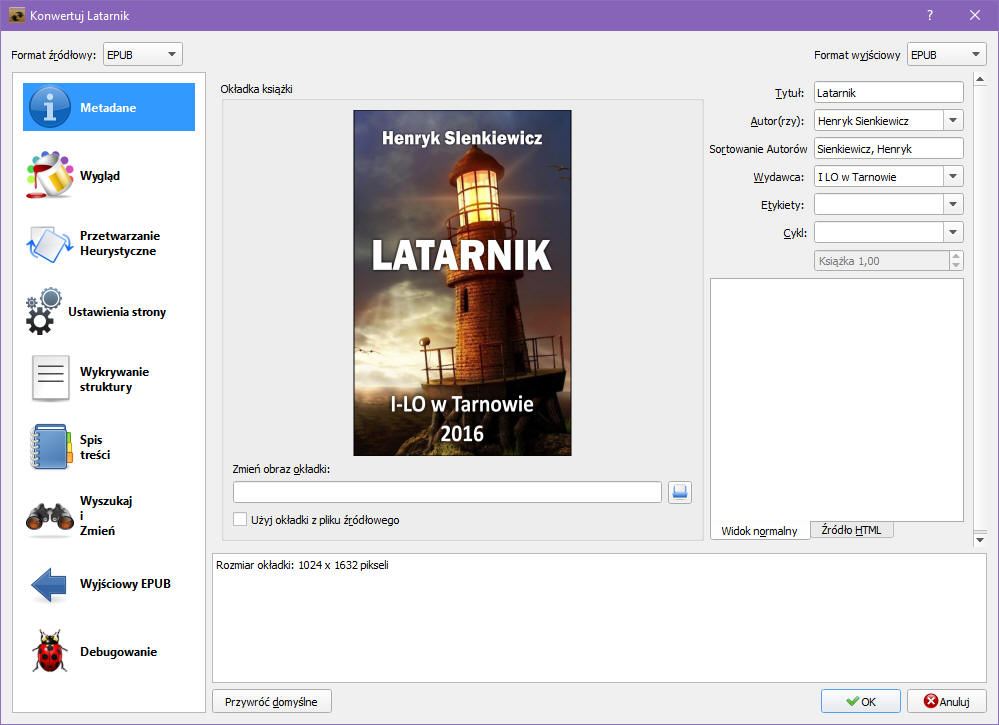Click into the Tytuł text field
The width and height of the screenshot is (999, 725).
pos(888,93)
